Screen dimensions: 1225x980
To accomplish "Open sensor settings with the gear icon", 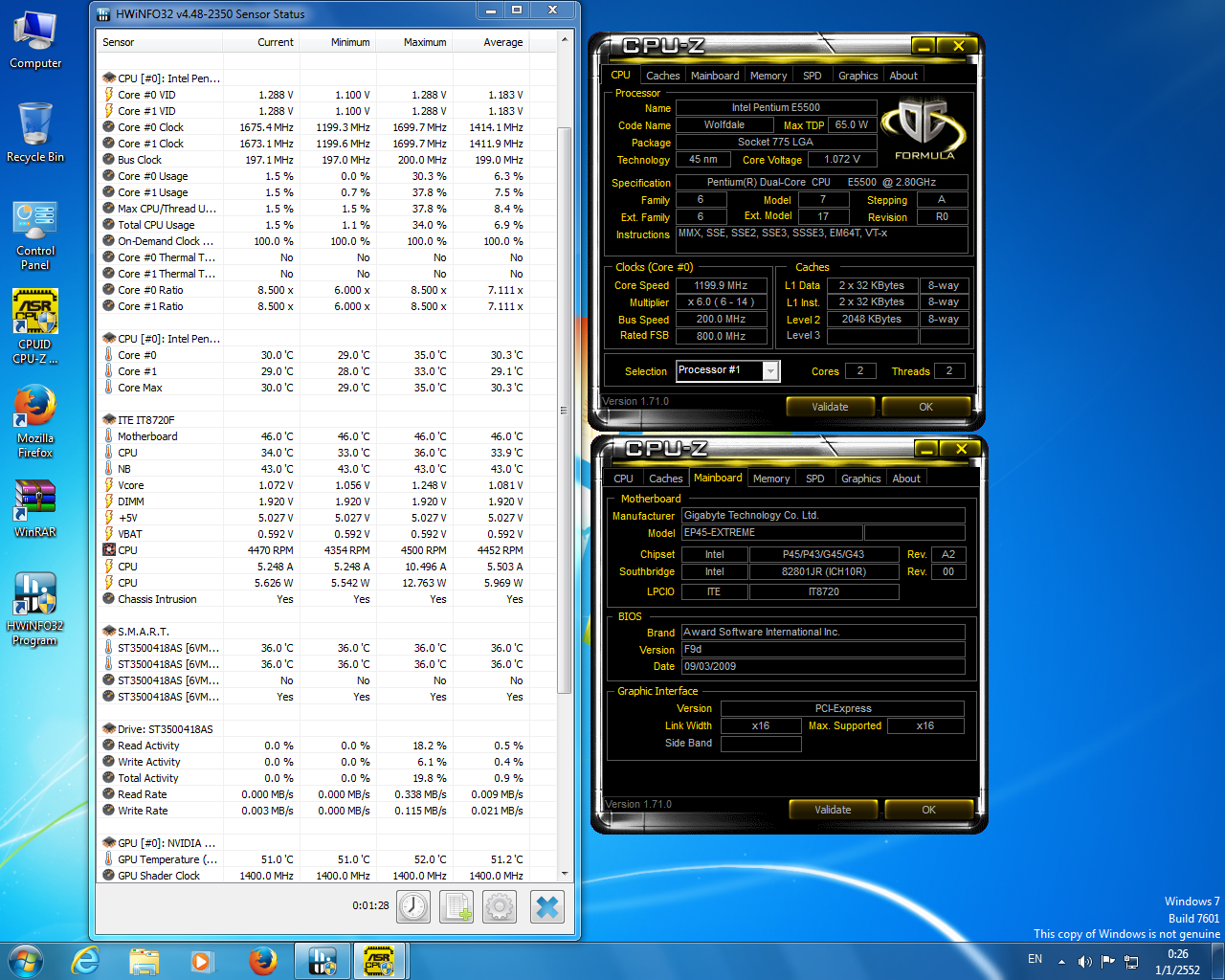I will (500, 906).
